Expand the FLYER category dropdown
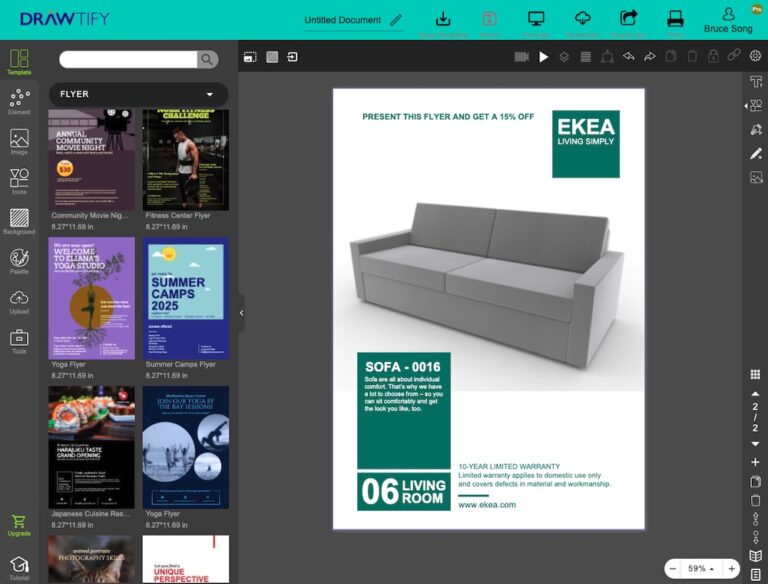The height and width of the screenshot is (584, 768). pos(138,94)
